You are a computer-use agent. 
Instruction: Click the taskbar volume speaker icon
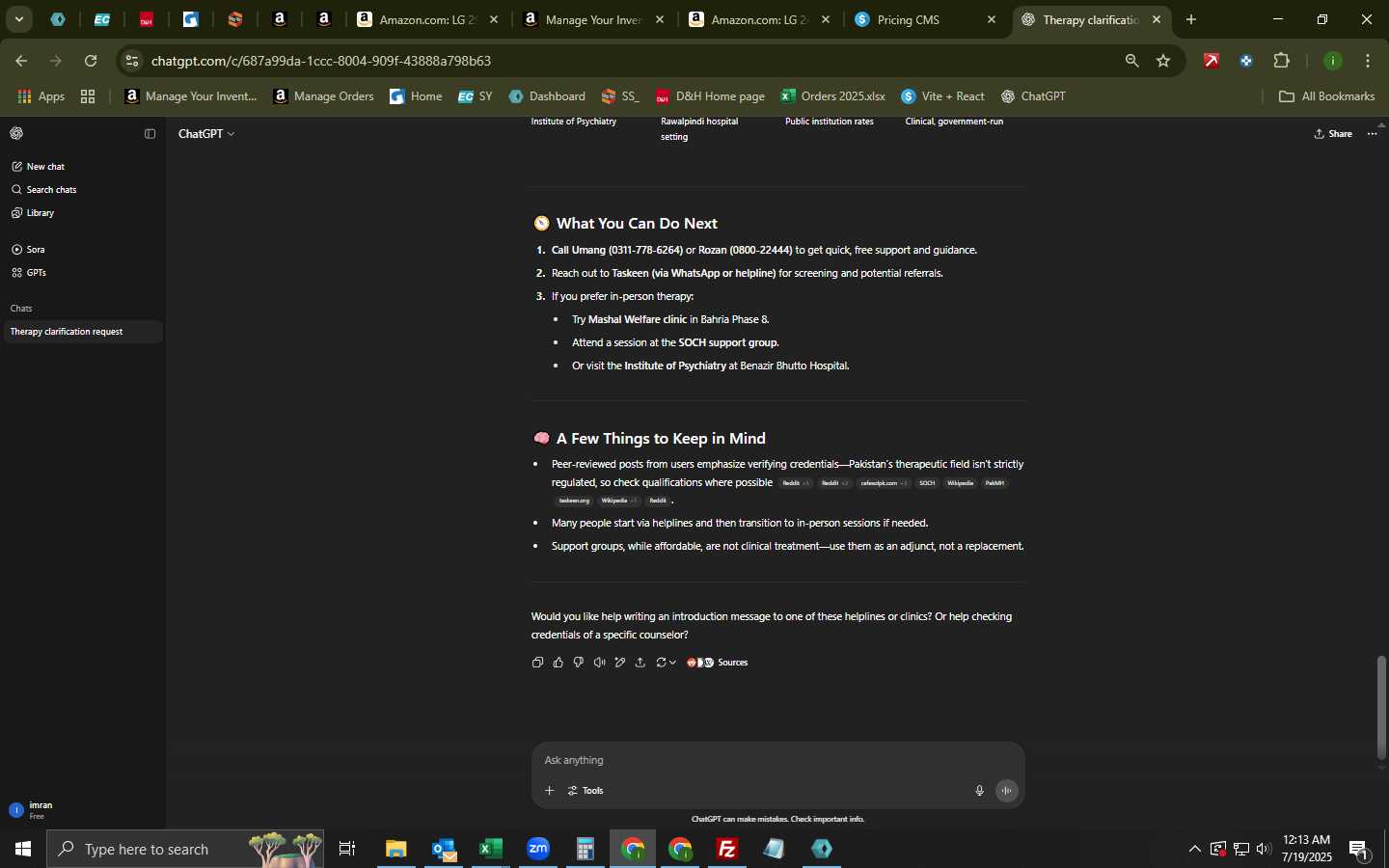click(1264, 849)
